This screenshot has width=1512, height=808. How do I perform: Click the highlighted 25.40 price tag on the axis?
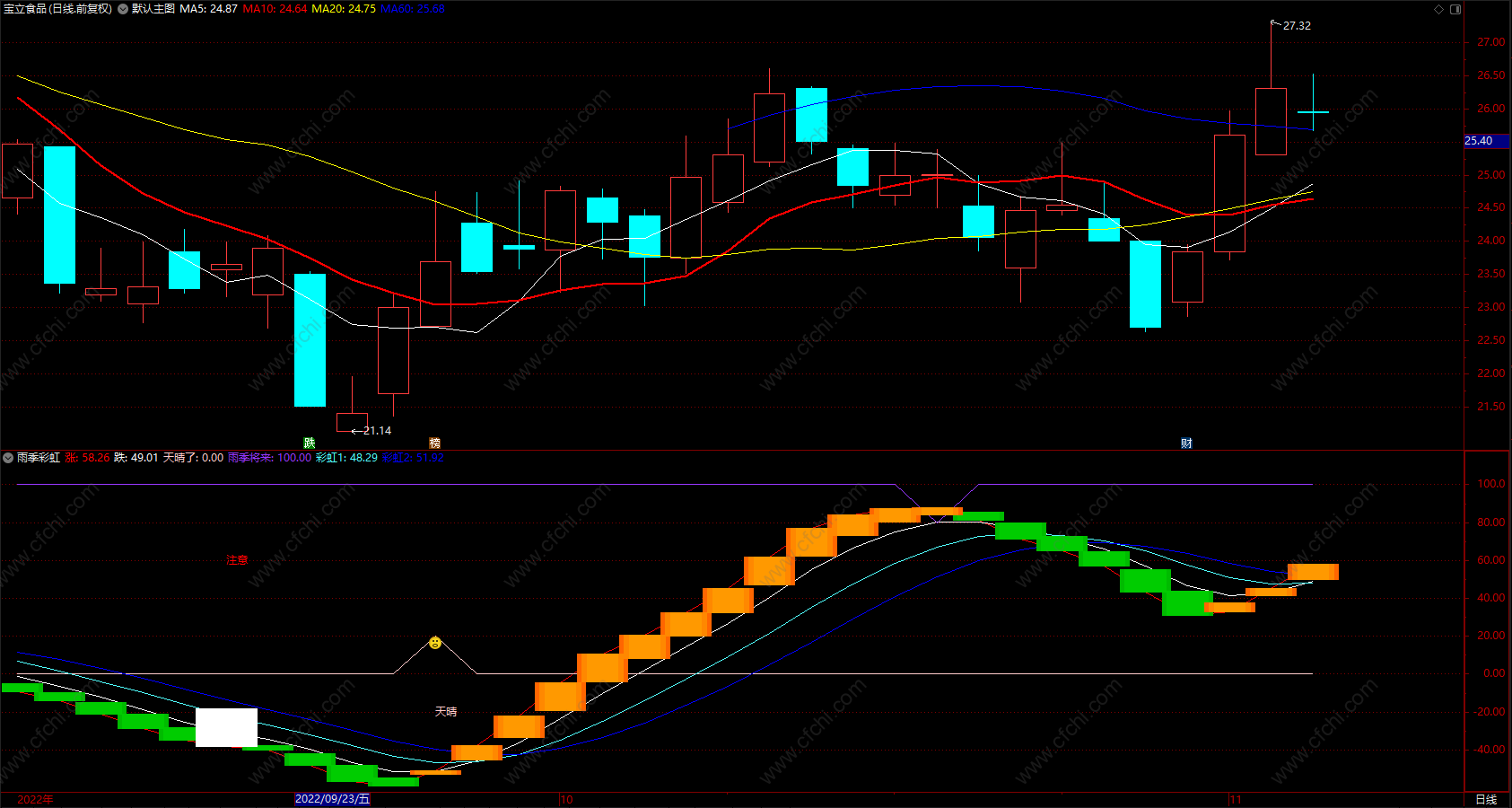1486,141
